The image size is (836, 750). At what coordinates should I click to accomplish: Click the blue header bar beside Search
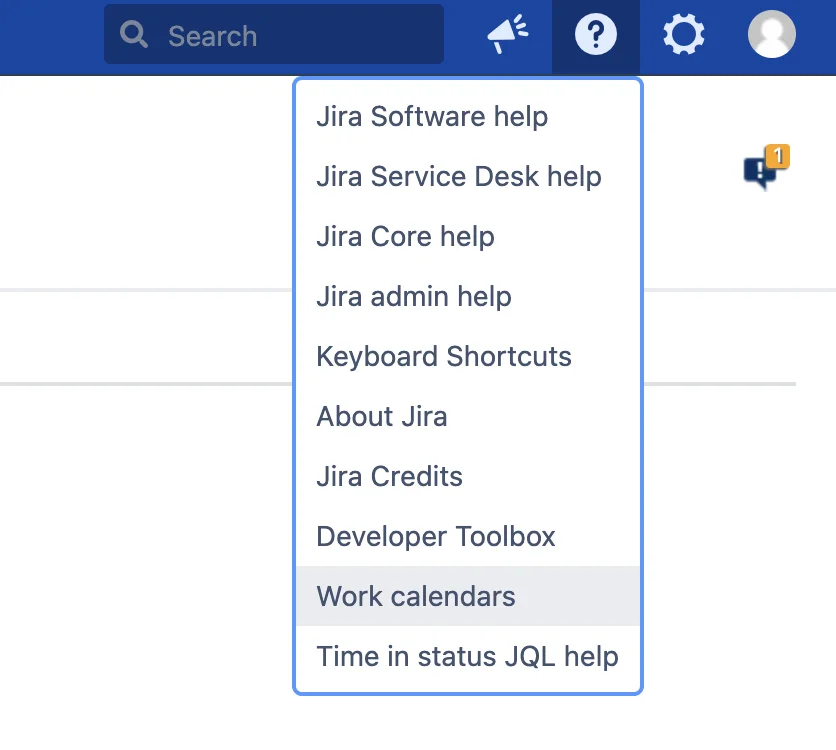(51, 35)
